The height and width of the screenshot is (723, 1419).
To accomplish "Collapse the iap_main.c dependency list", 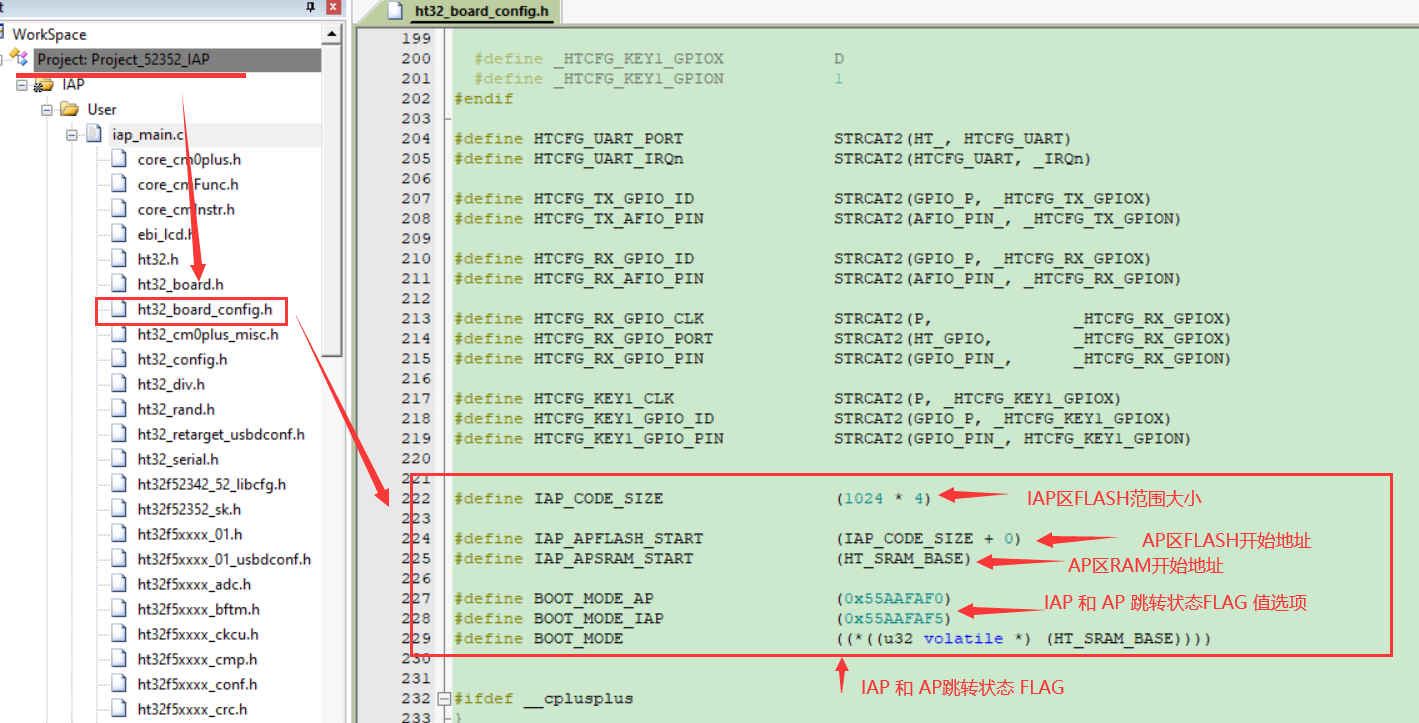I will coord(72,134).
